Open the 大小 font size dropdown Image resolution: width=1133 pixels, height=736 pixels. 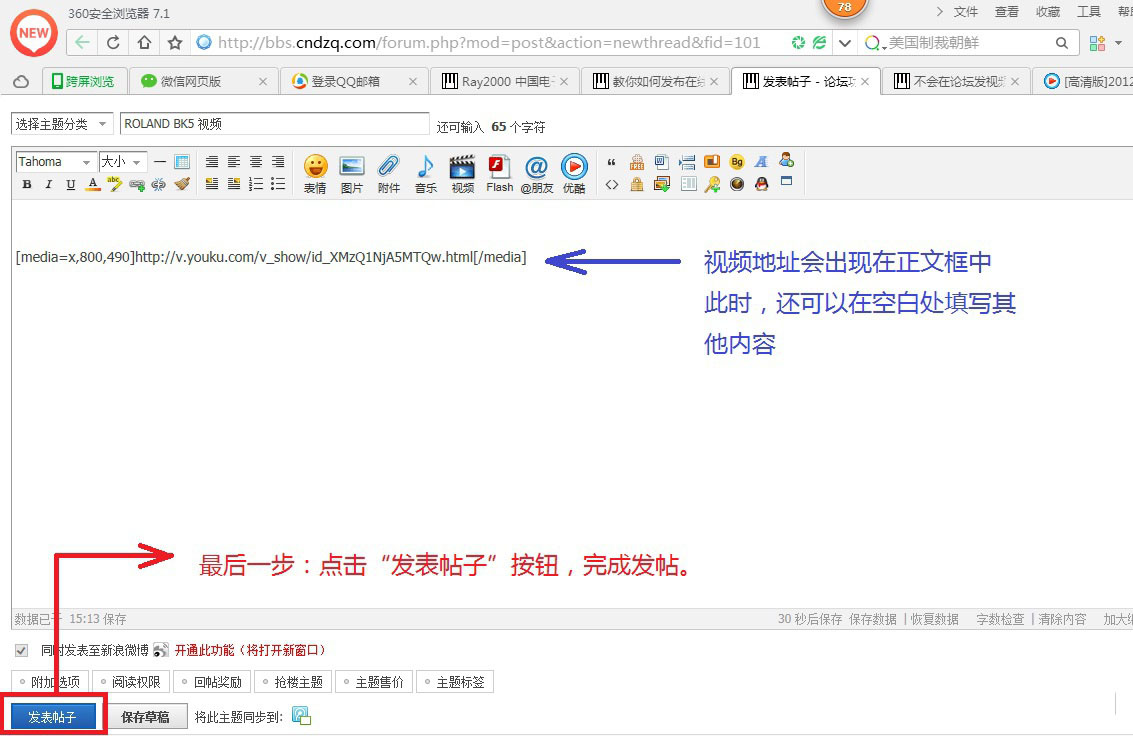123,162
